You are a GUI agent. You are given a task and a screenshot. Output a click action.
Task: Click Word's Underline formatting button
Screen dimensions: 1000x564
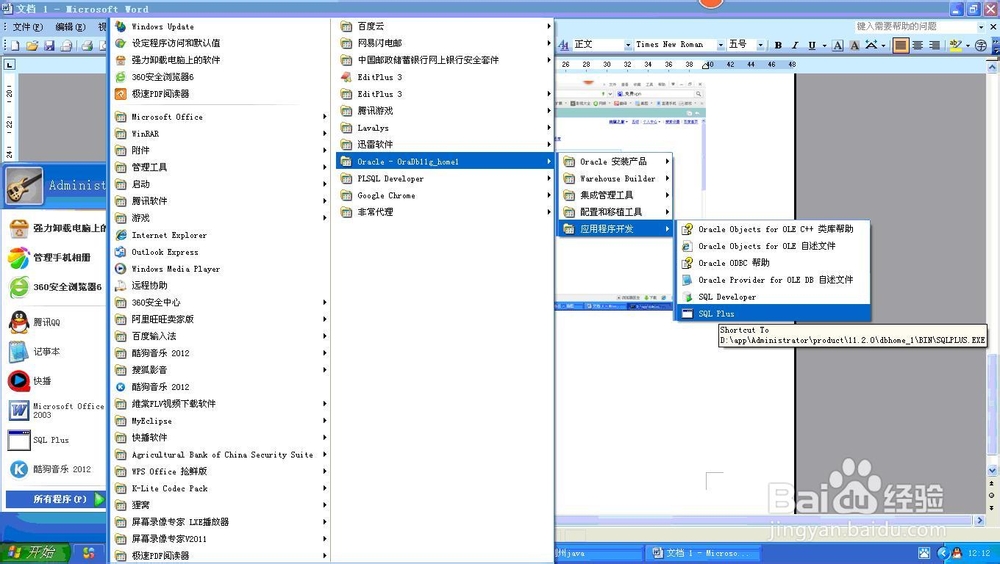[811, 45]
